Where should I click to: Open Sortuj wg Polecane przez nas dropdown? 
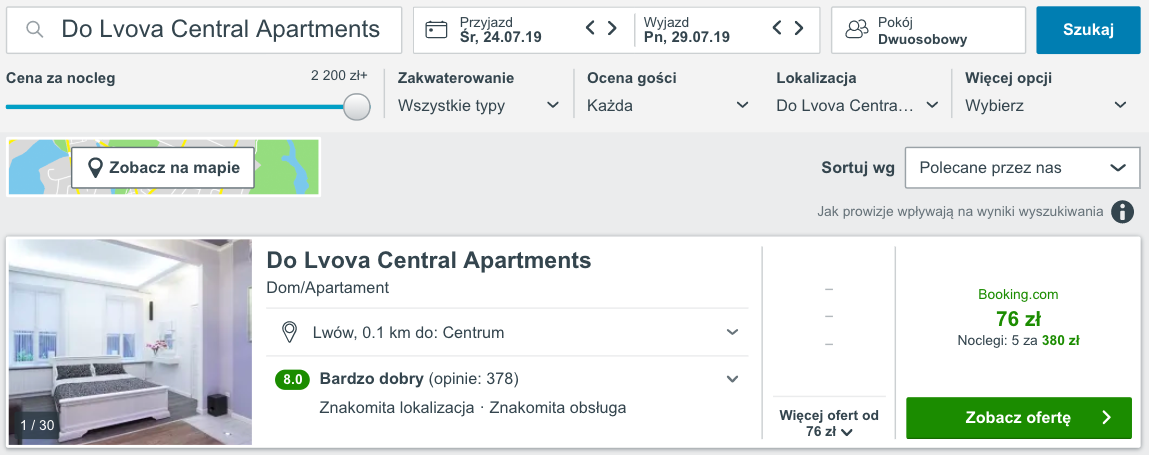(x=1023, y=168)
